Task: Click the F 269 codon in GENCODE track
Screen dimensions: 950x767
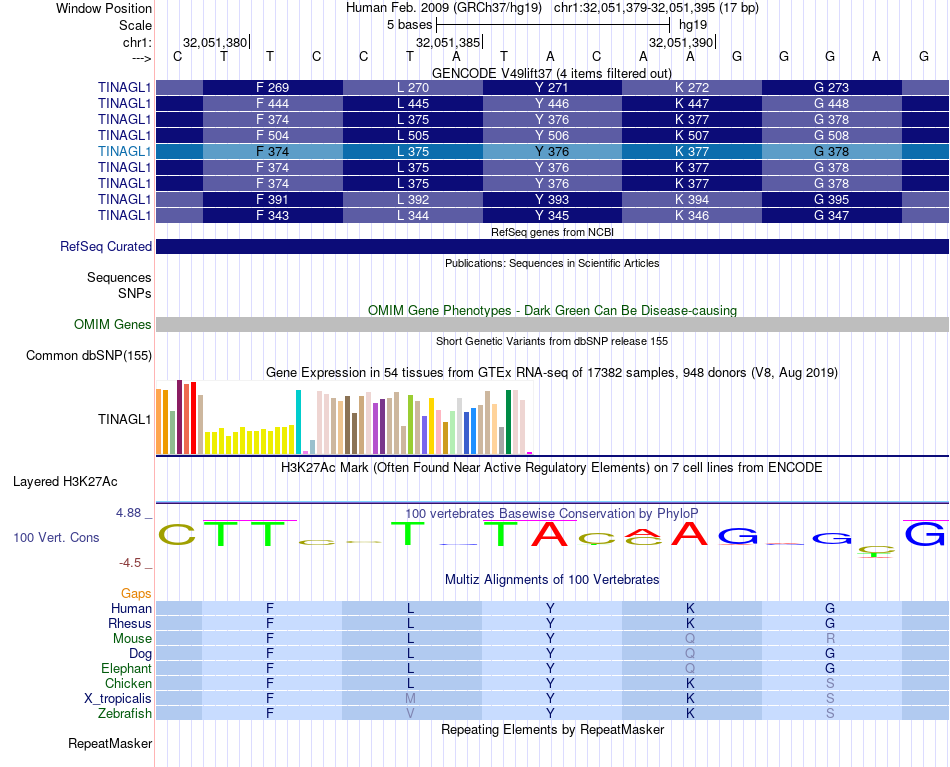Action: [x=273, y=87]
